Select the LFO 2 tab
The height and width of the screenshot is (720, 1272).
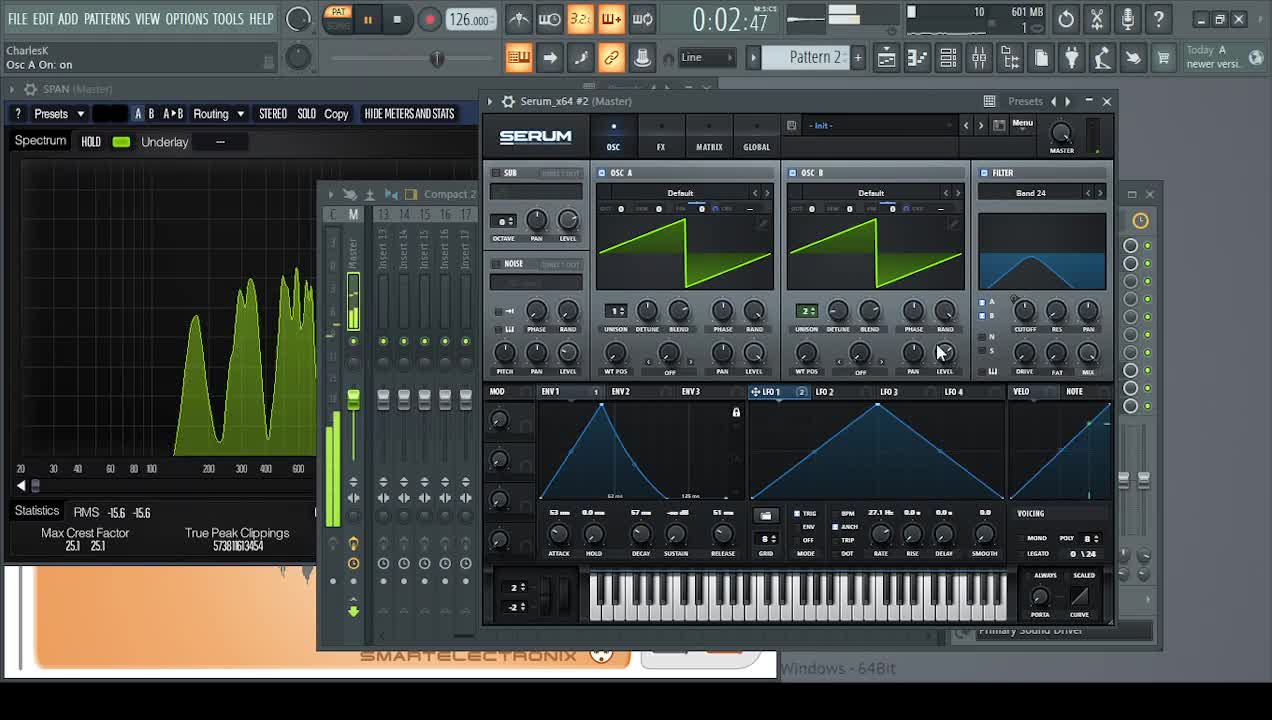[x=825, y=392]
